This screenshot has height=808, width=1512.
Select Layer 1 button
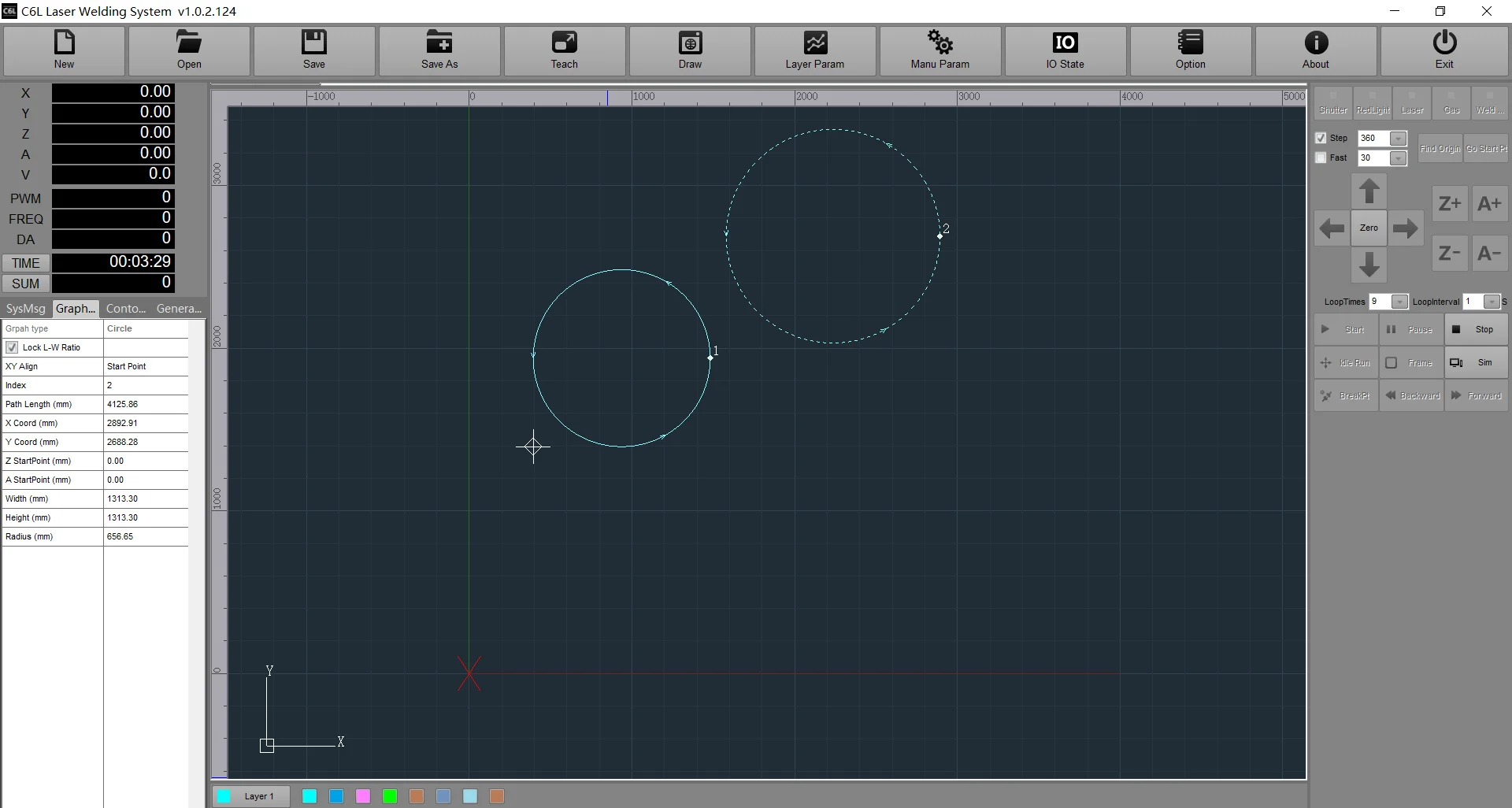point(250,796)
